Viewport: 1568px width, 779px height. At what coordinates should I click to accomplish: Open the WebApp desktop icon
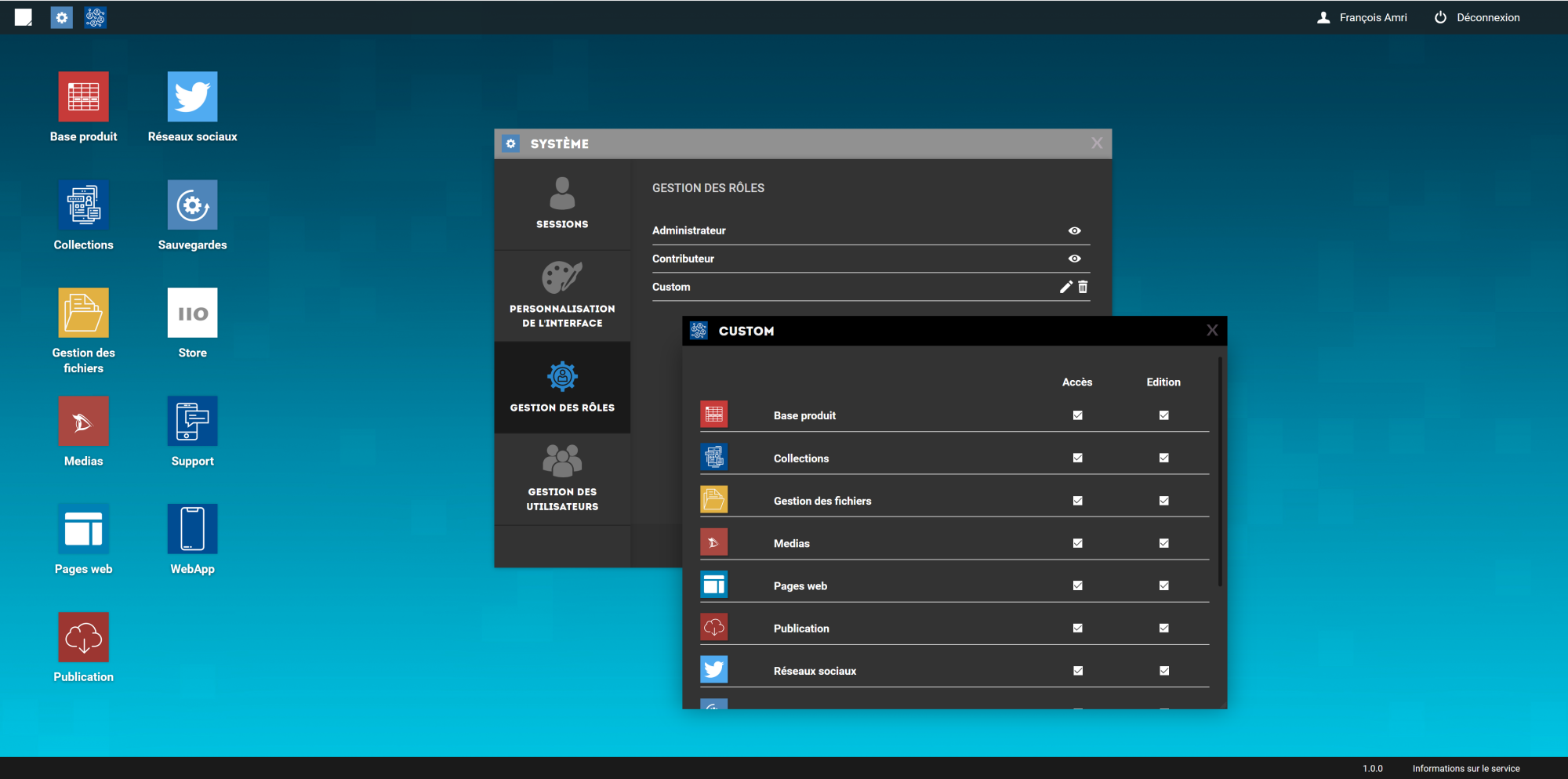[x=192, y=530]
